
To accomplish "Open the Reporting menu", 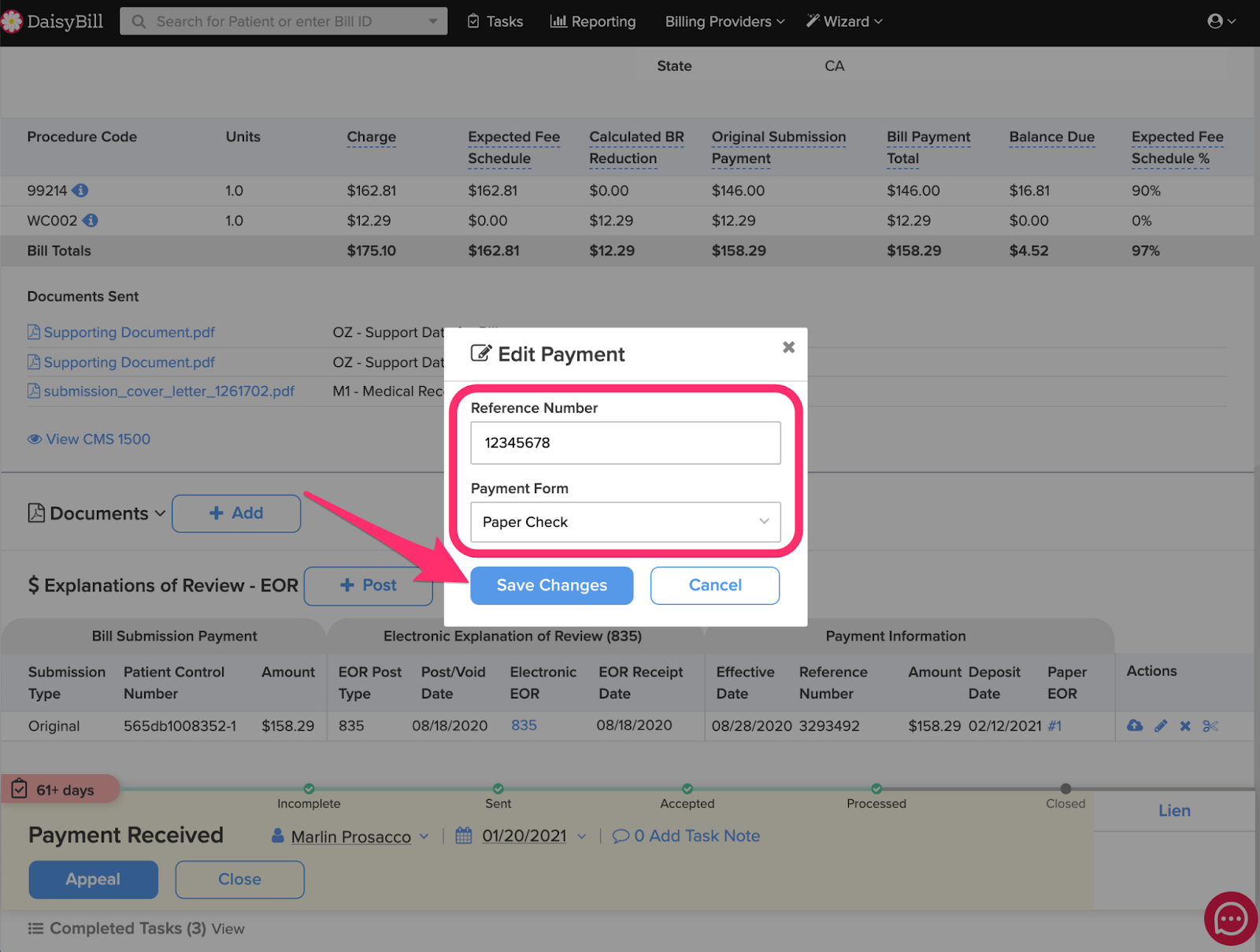I will click(593, 21).
